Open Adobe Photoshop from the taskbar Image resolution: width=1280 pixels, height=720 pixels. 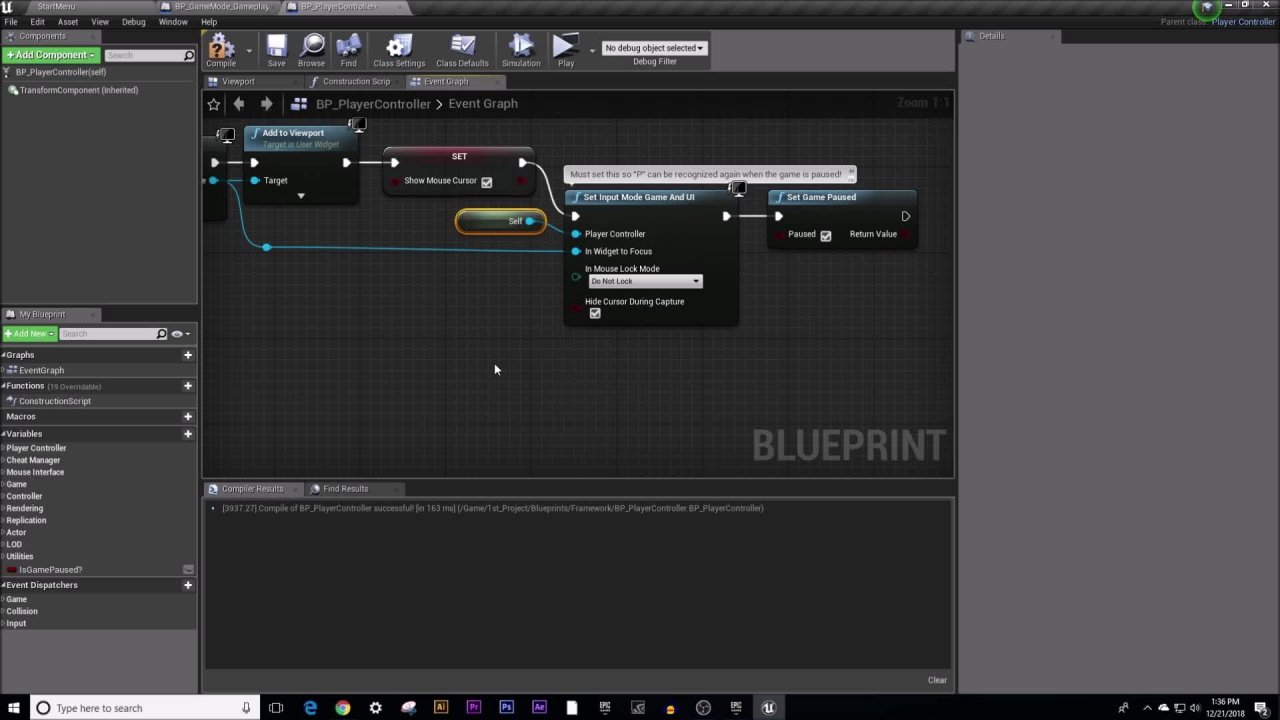(506, 708)
